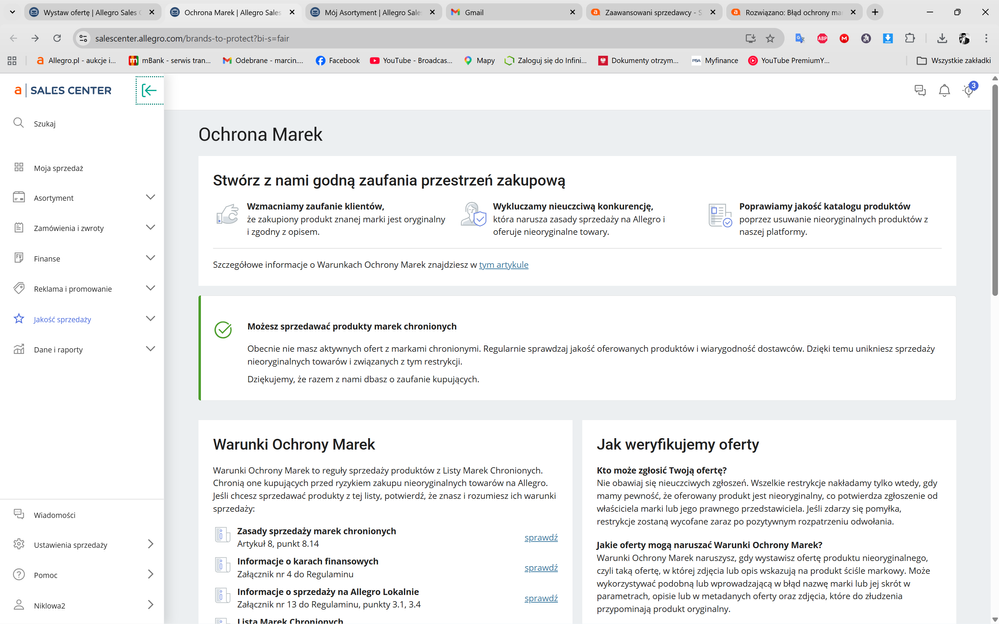The image size is (999, 624).
Task: Click the Reklama i promowanie tag icon
Action: (x=18, y=288)
